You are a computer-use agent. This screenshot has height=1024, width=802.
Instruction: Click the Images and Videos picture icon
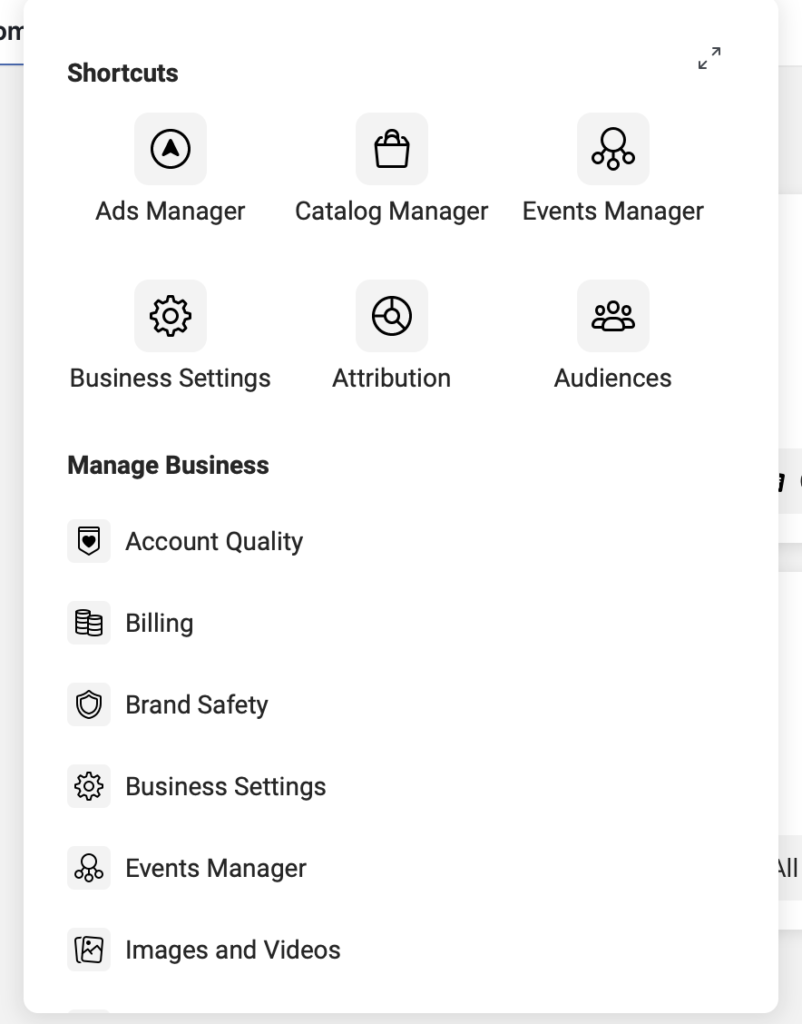coord(89,950)
